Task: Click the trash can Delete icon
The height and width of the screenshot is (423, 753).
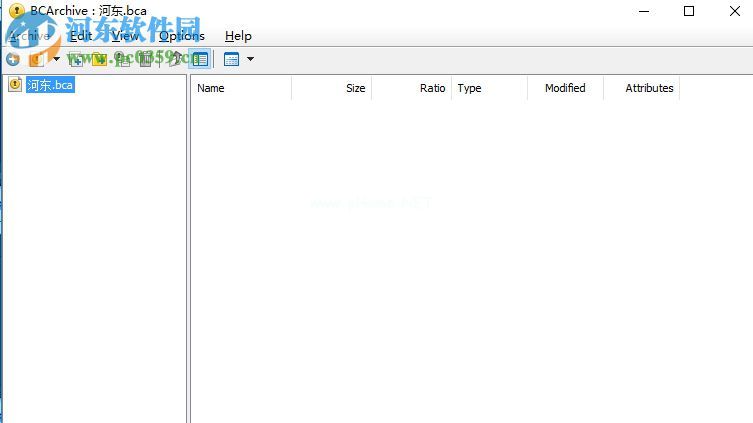Action: 145,59
